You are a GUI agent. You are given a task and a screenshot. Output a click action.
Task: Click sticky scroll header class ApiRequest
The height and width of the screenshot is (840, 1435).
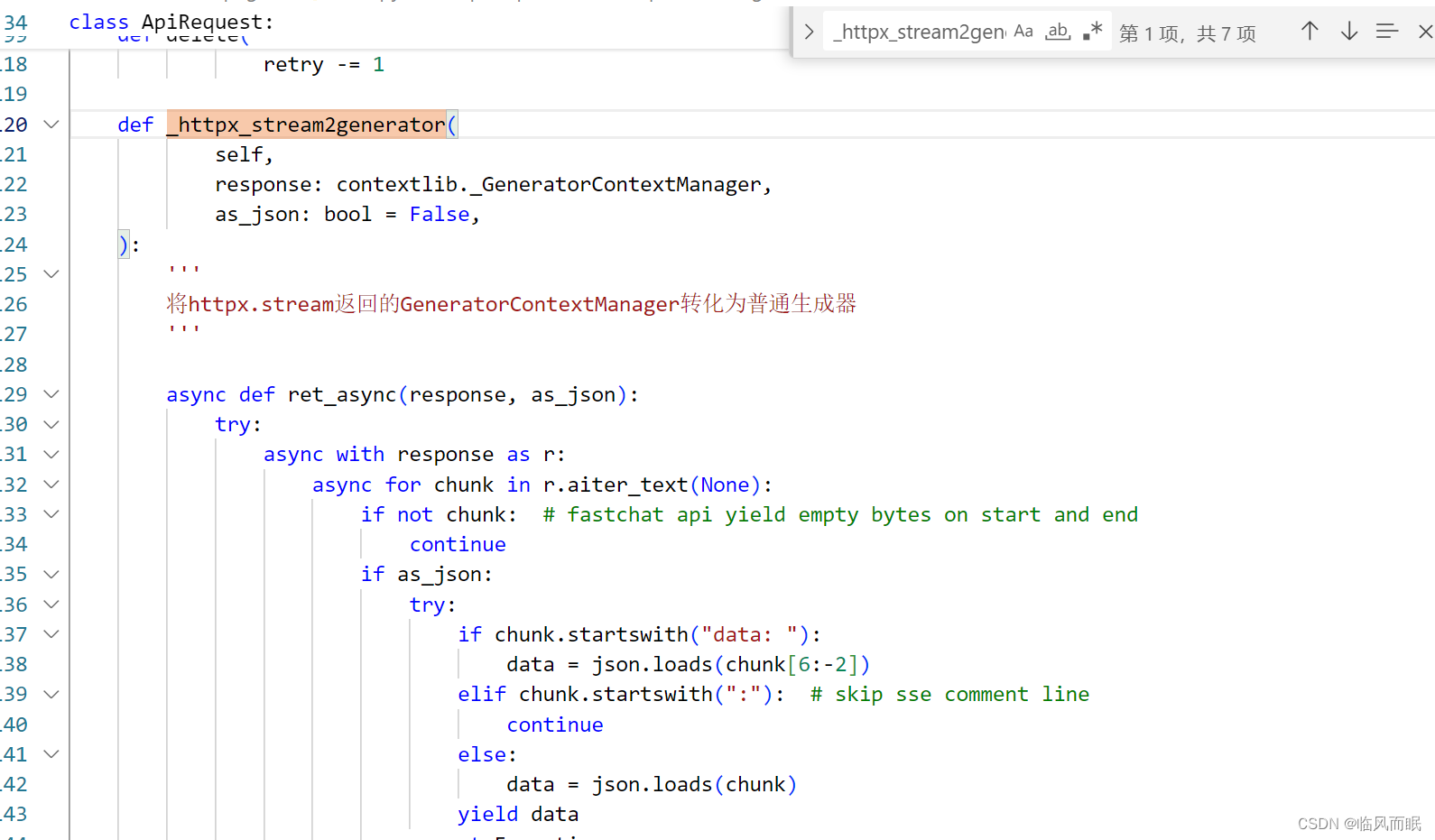[x=171, y=22]
